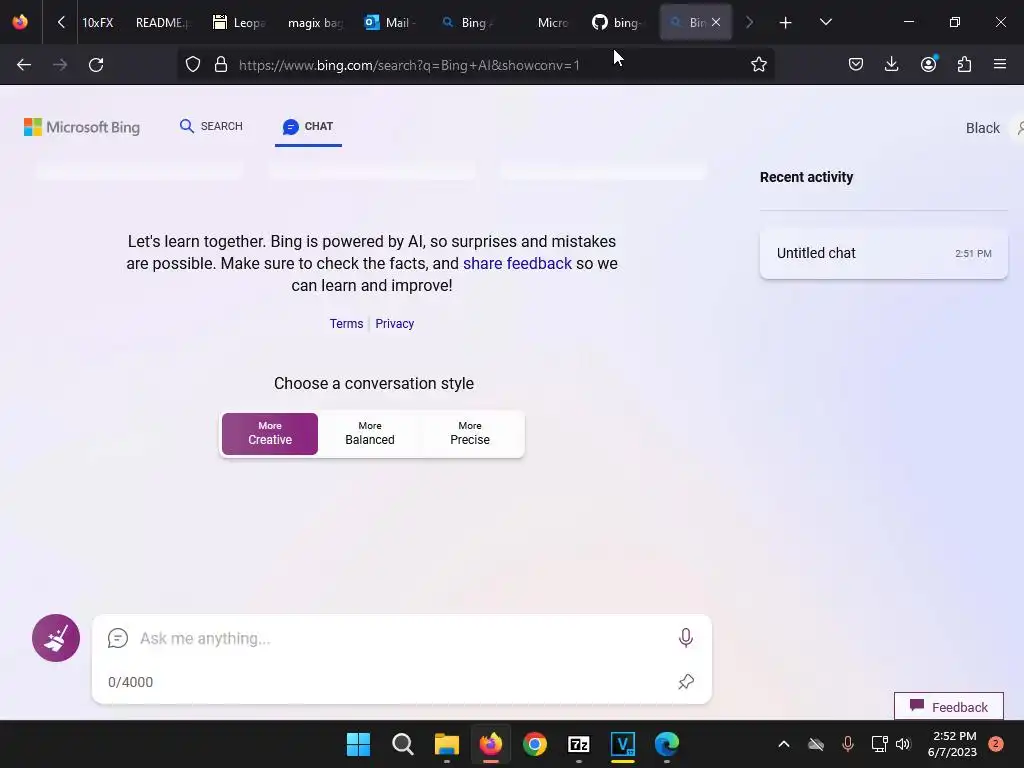Viewport: 1024px width, 768px height.
Task: Open the downloads panel
Action: (x=891, y=64)
